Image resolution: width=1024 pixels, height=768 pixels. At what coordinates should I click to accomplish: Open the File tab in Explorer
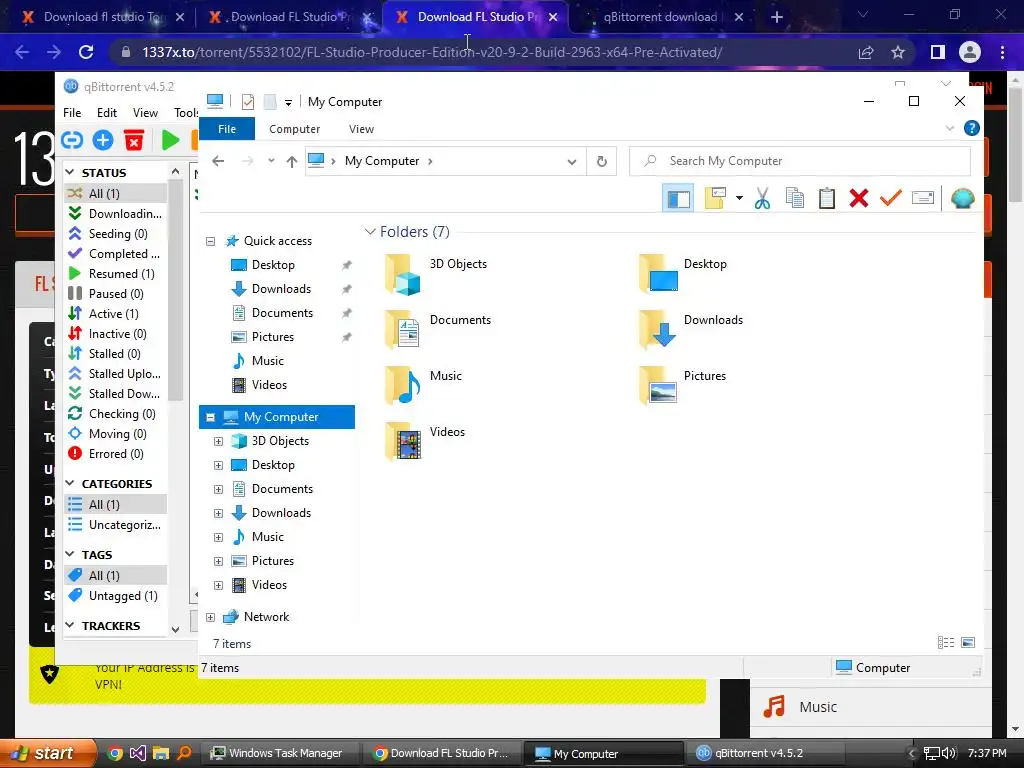point(227,129)
